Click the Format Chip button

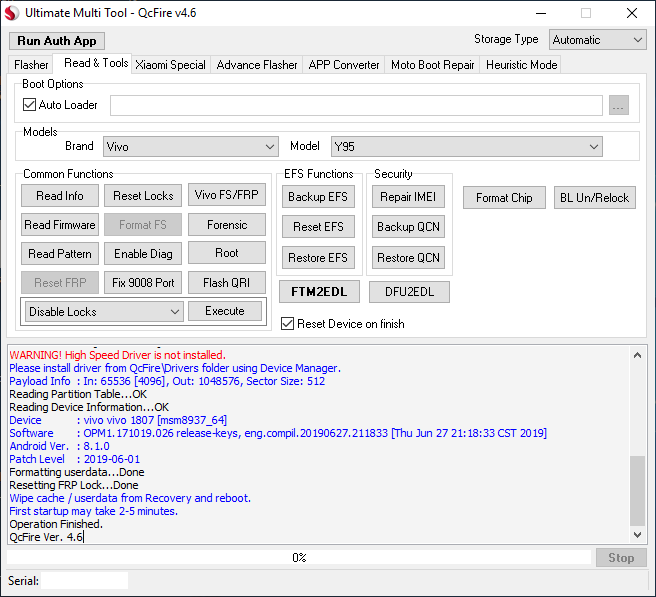tap(504, 197)
